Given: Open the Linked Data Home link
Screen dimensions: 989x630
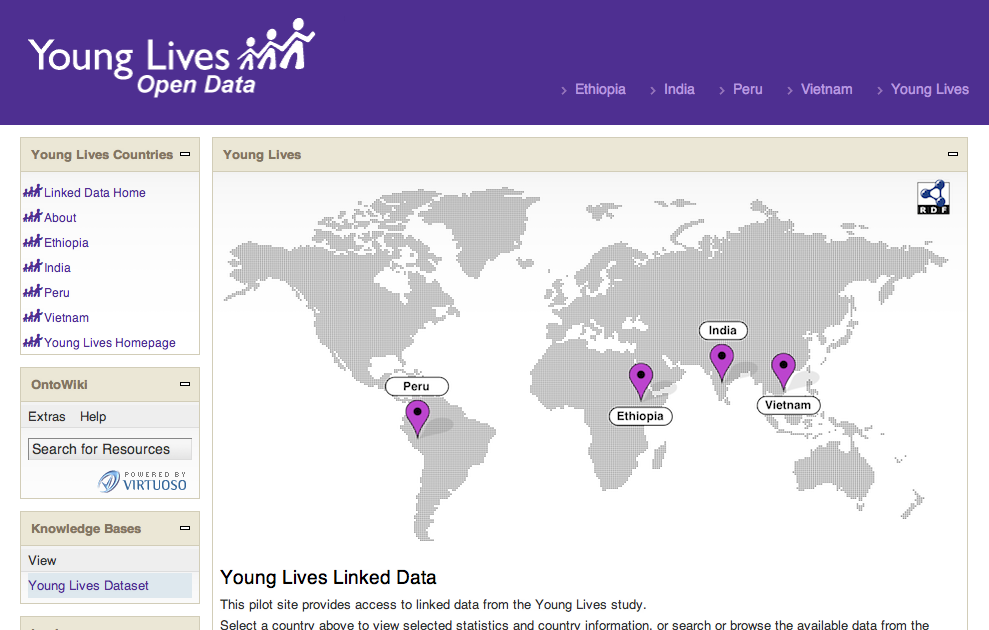Looking at the screenshot, I should point(95,193).
